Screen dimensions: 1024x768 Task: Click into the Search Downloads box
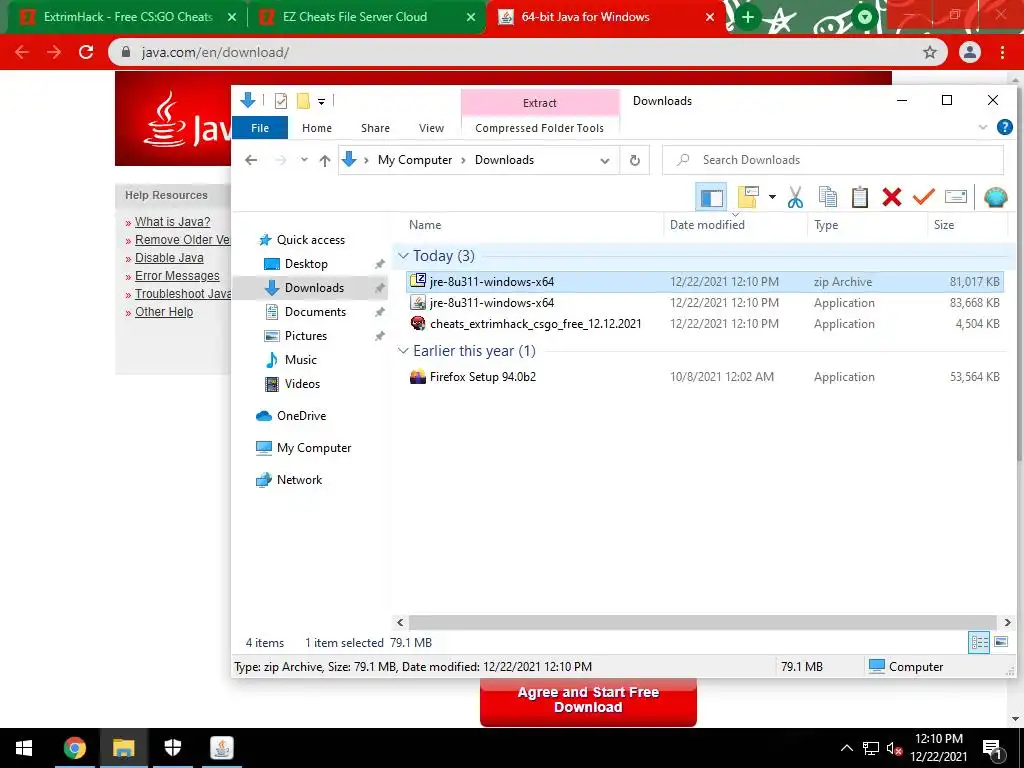[833, 160]
